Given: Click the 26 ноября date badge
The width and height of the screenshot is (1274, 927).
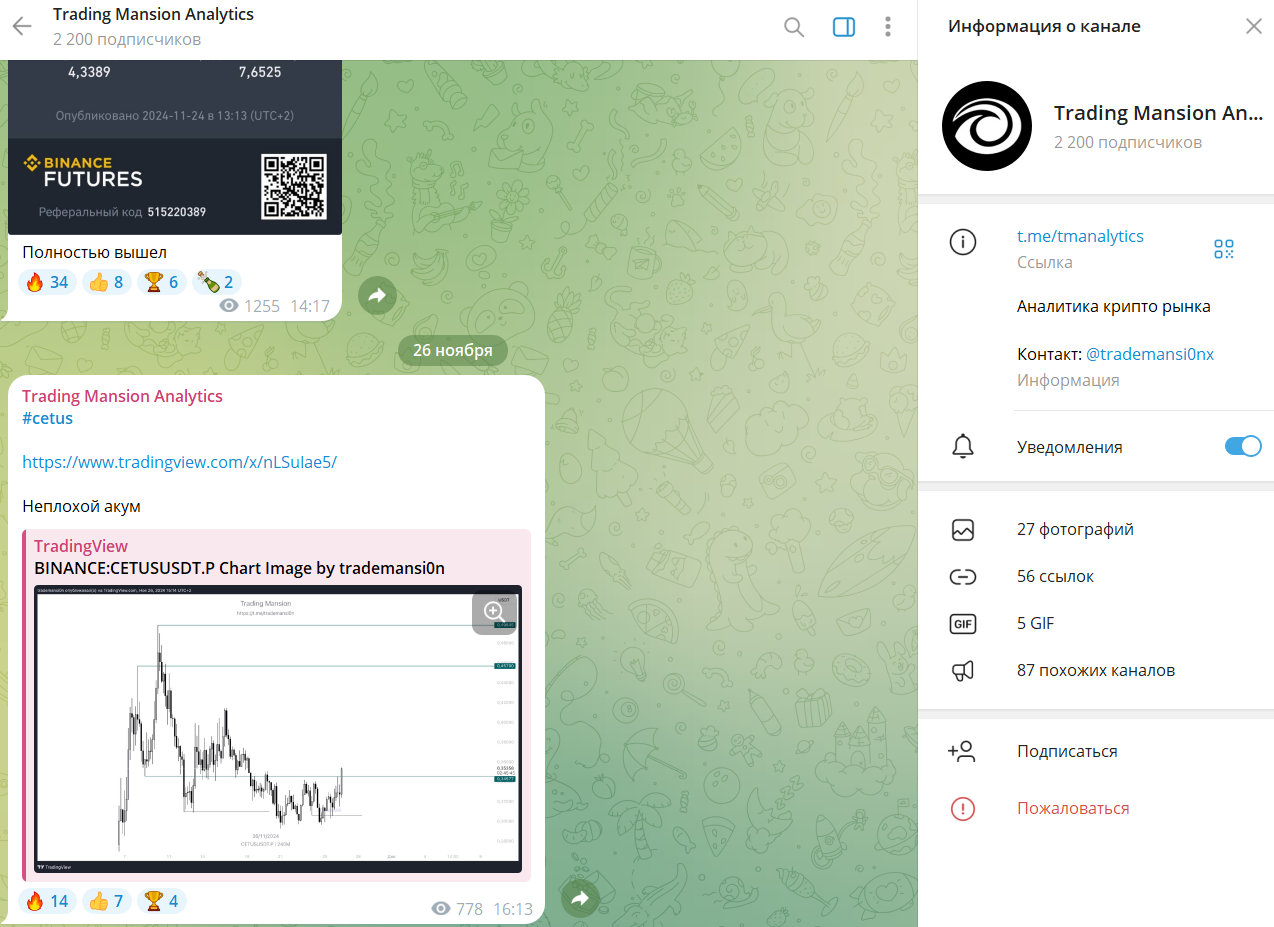Looking at the screenshot, I should 453,350.
